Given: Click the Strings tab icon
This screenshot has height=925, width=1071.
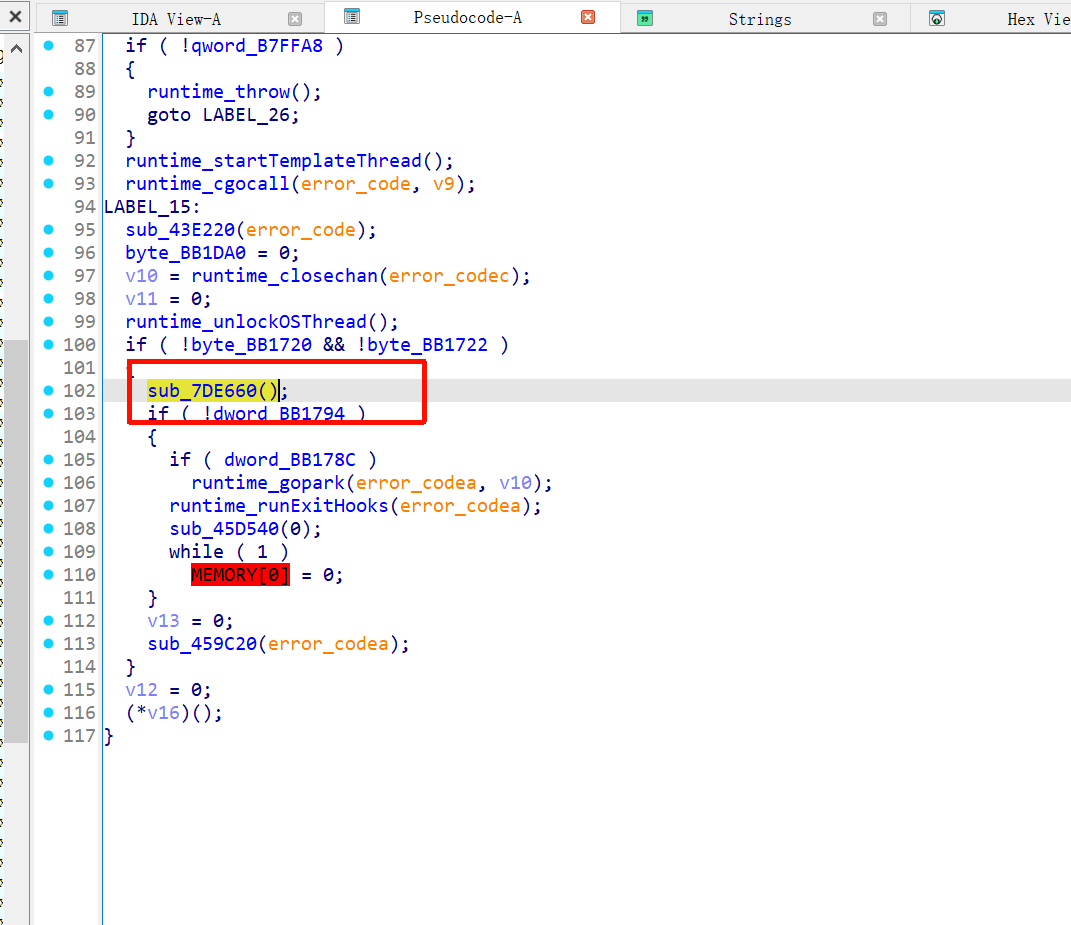Looking at the screenshot, I should coord(645,18).
